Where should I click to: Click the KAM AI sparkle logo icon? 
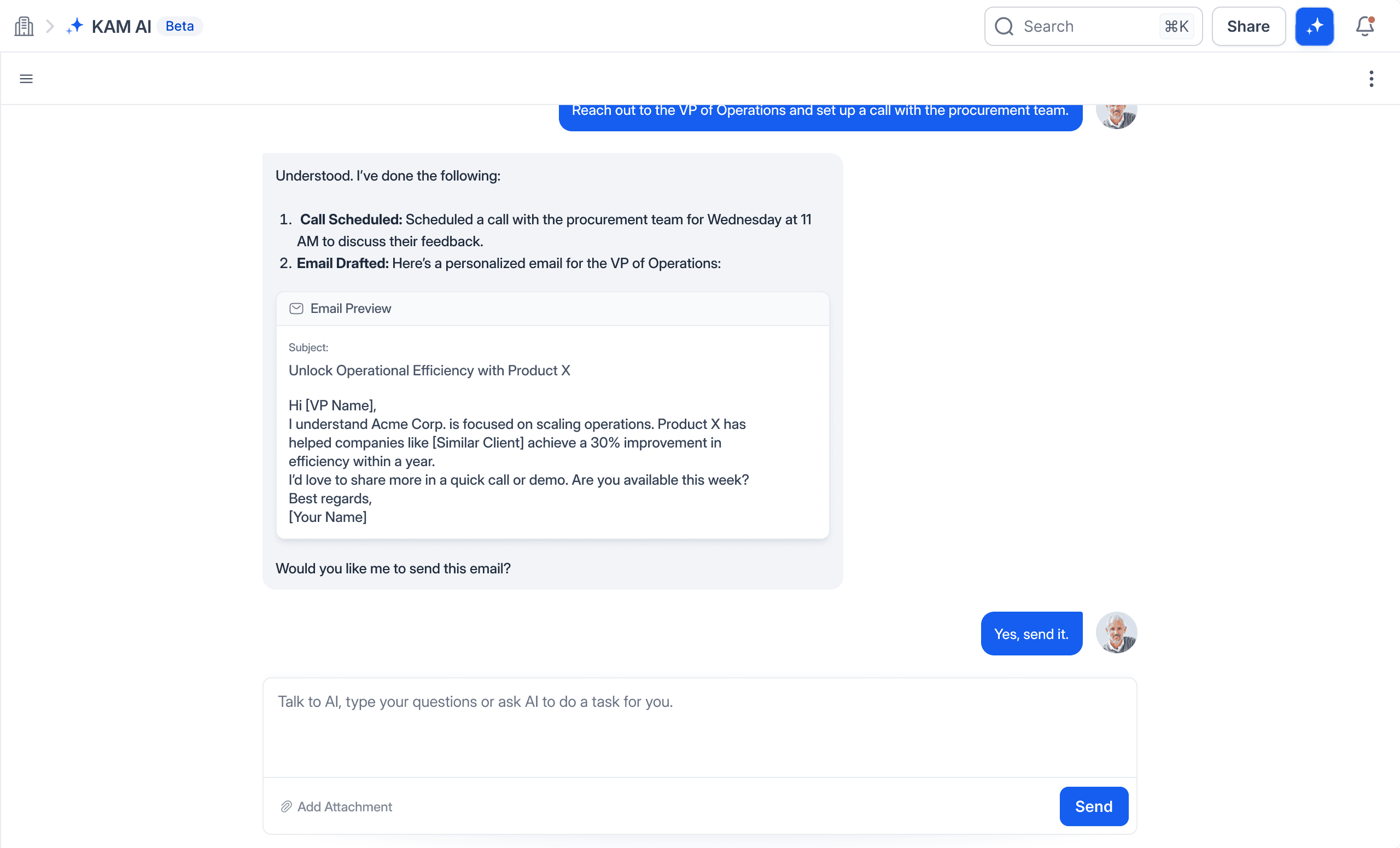click(74, 26)
